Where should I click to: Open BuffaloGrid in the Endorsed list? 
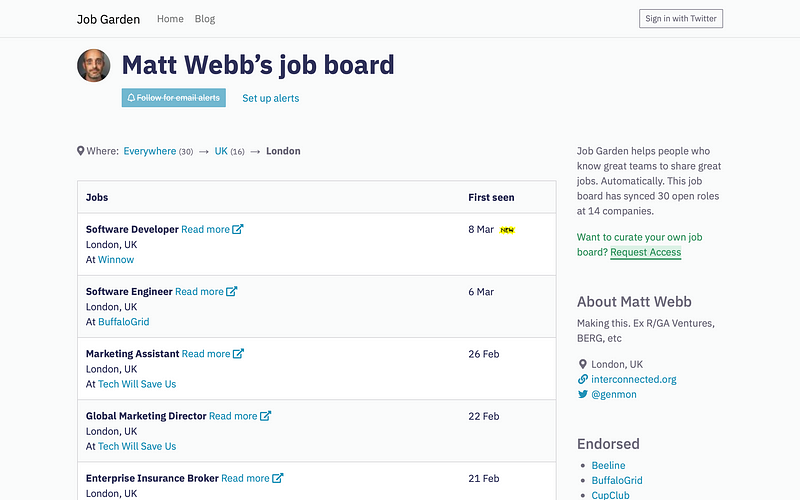coord(617,480)
